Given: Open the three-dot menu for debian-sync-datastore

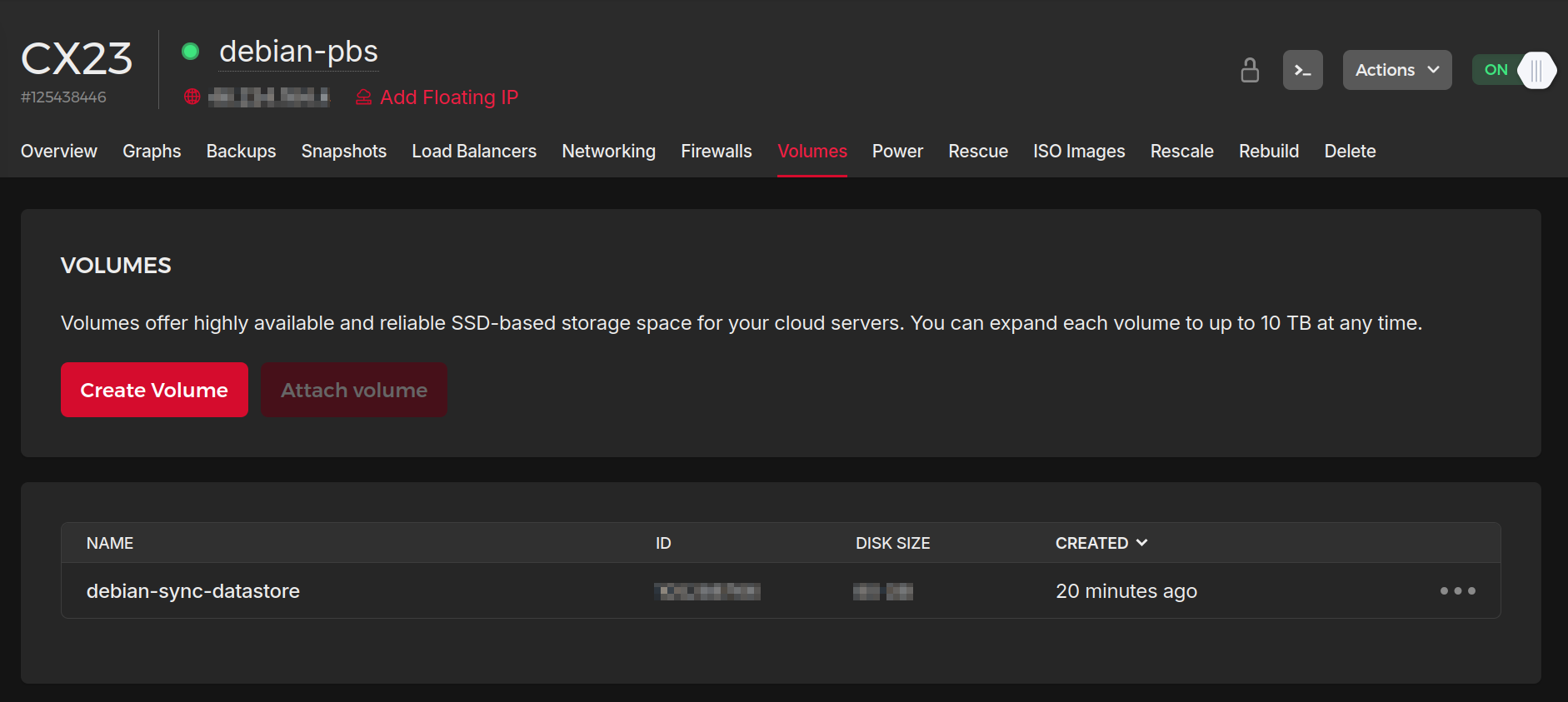Looking at the screenshot, I should pyautogui.click(x=1457, y=590).
